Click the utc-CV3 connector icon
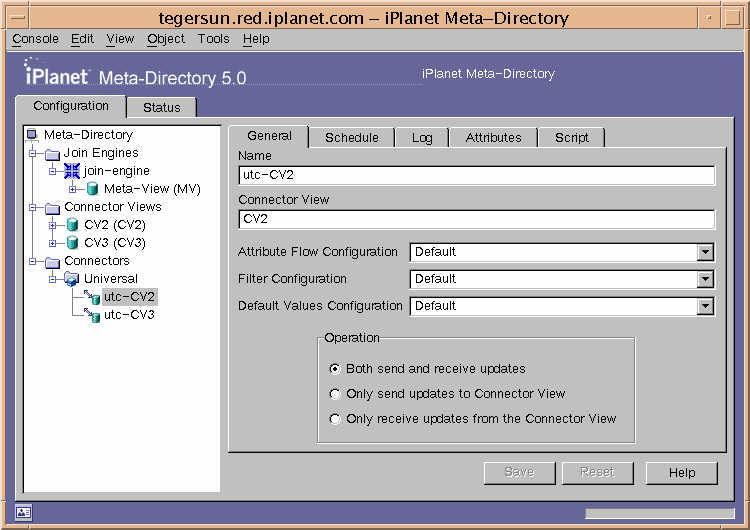The height and width of the screenshot is (530, 750). click(92, 315)
